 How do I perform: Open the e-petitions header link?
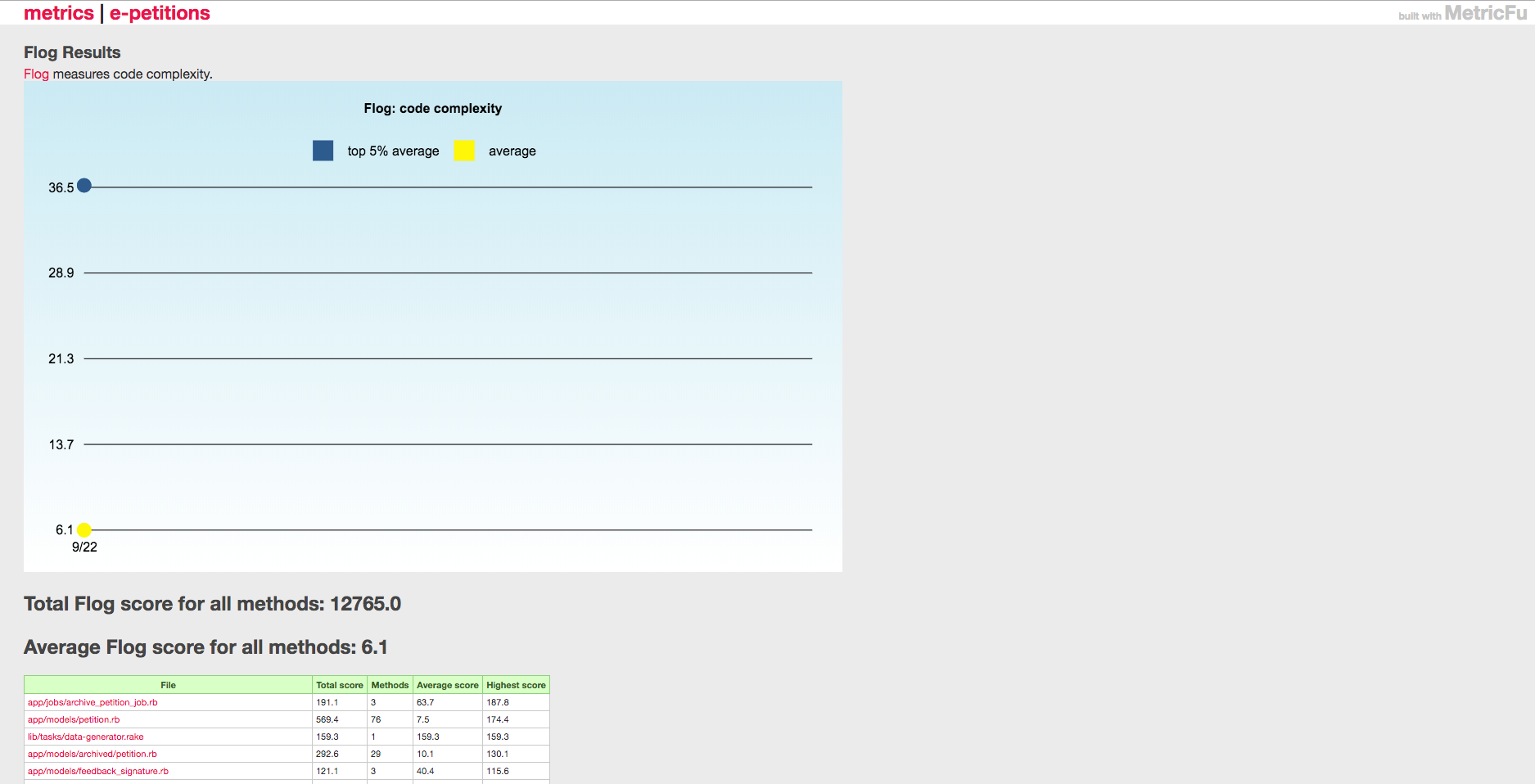[160, 13]
